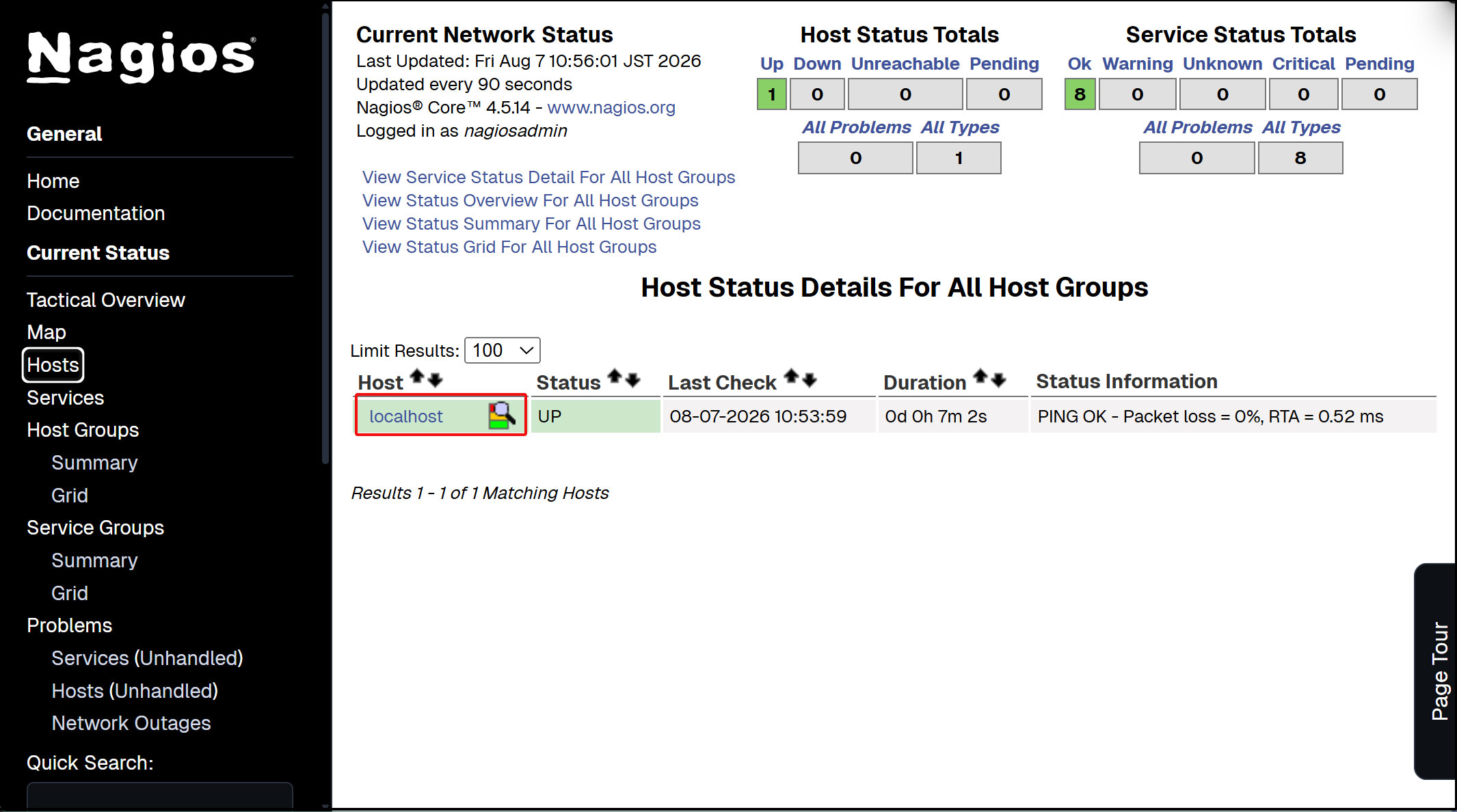
Task: Open Service Groups in the sidebar
Action: point(96,528)
